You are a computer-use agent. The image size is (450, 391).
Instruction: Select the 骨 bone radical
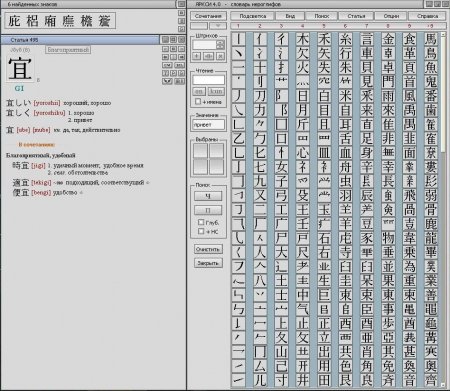(x=431, y=210)
